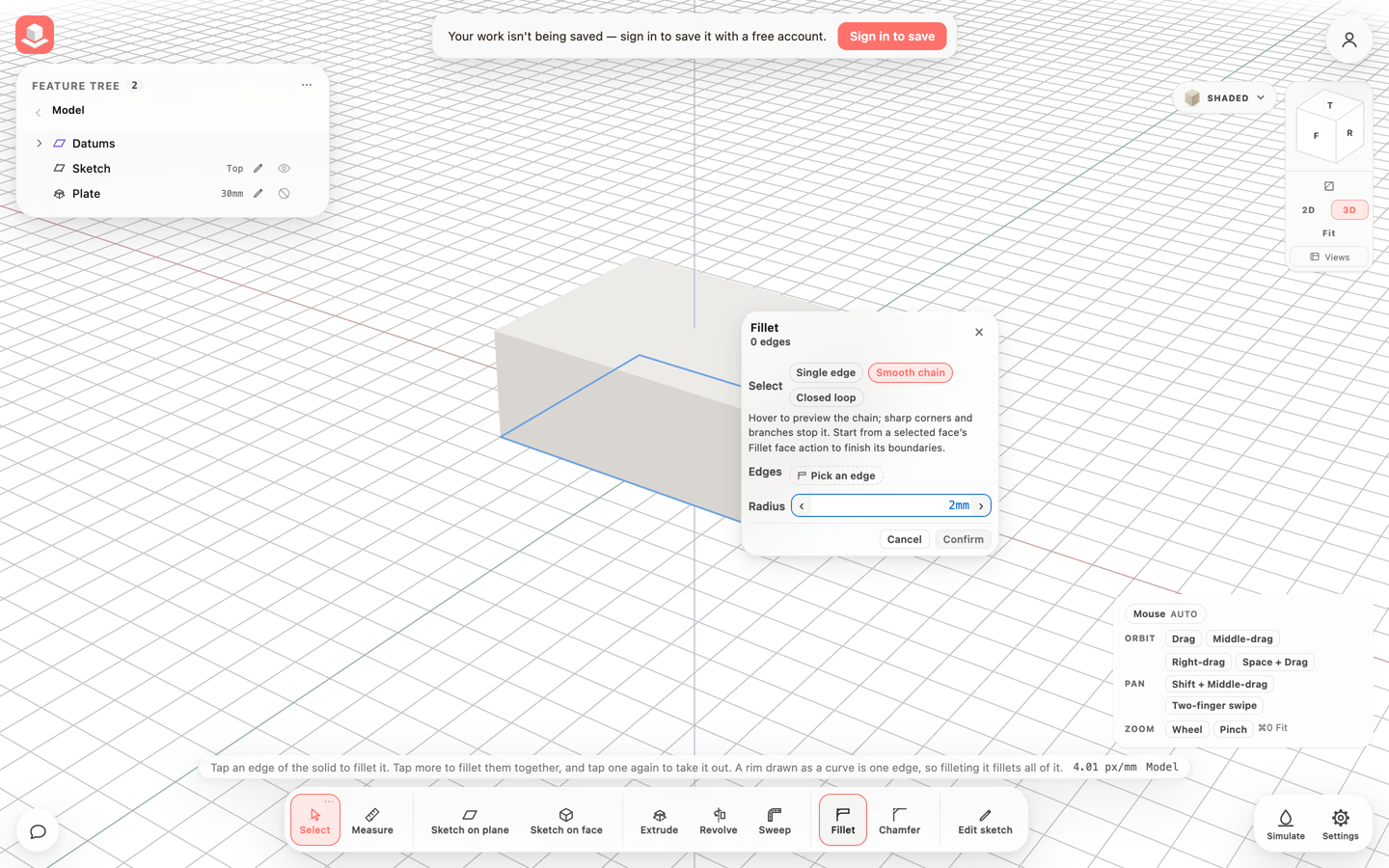This screenshot has height=868, width=1389.
Task: Select Right-drag orbit option
Action: 1198,663
